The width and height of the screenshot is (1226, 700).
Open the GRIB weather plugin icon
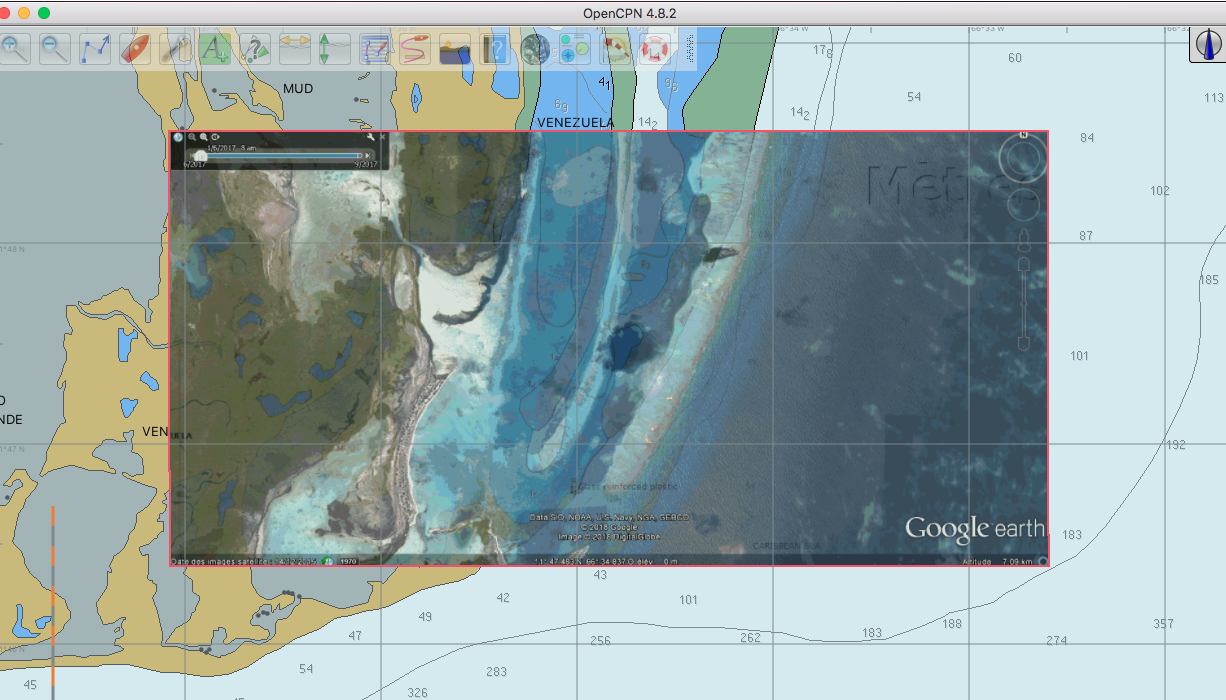615,49
